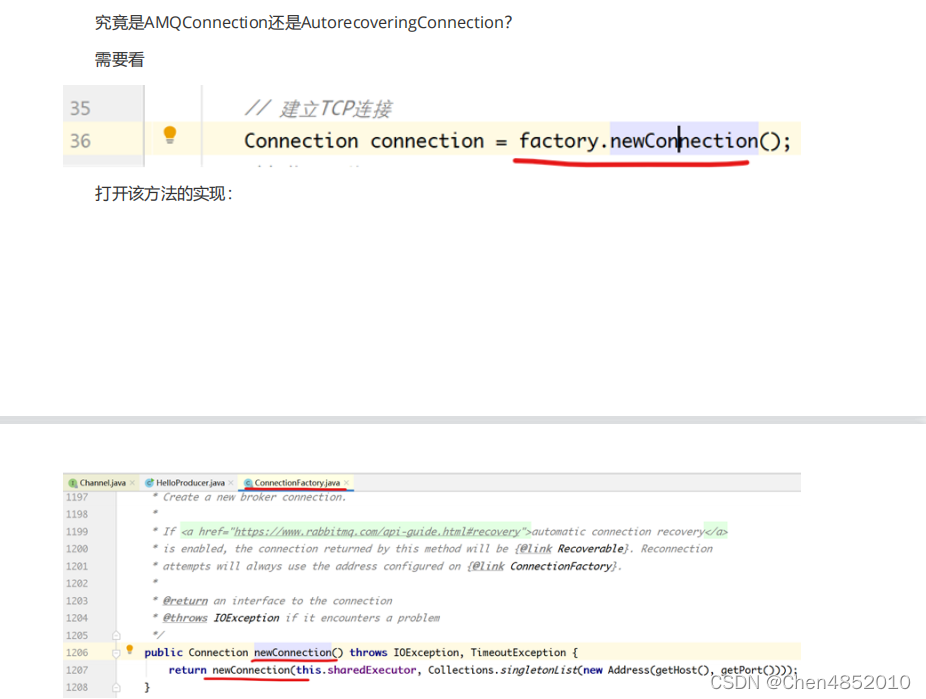The image size is (926, 699).
Task: Click line number 36 in the gutter
Action: [80, 141]
